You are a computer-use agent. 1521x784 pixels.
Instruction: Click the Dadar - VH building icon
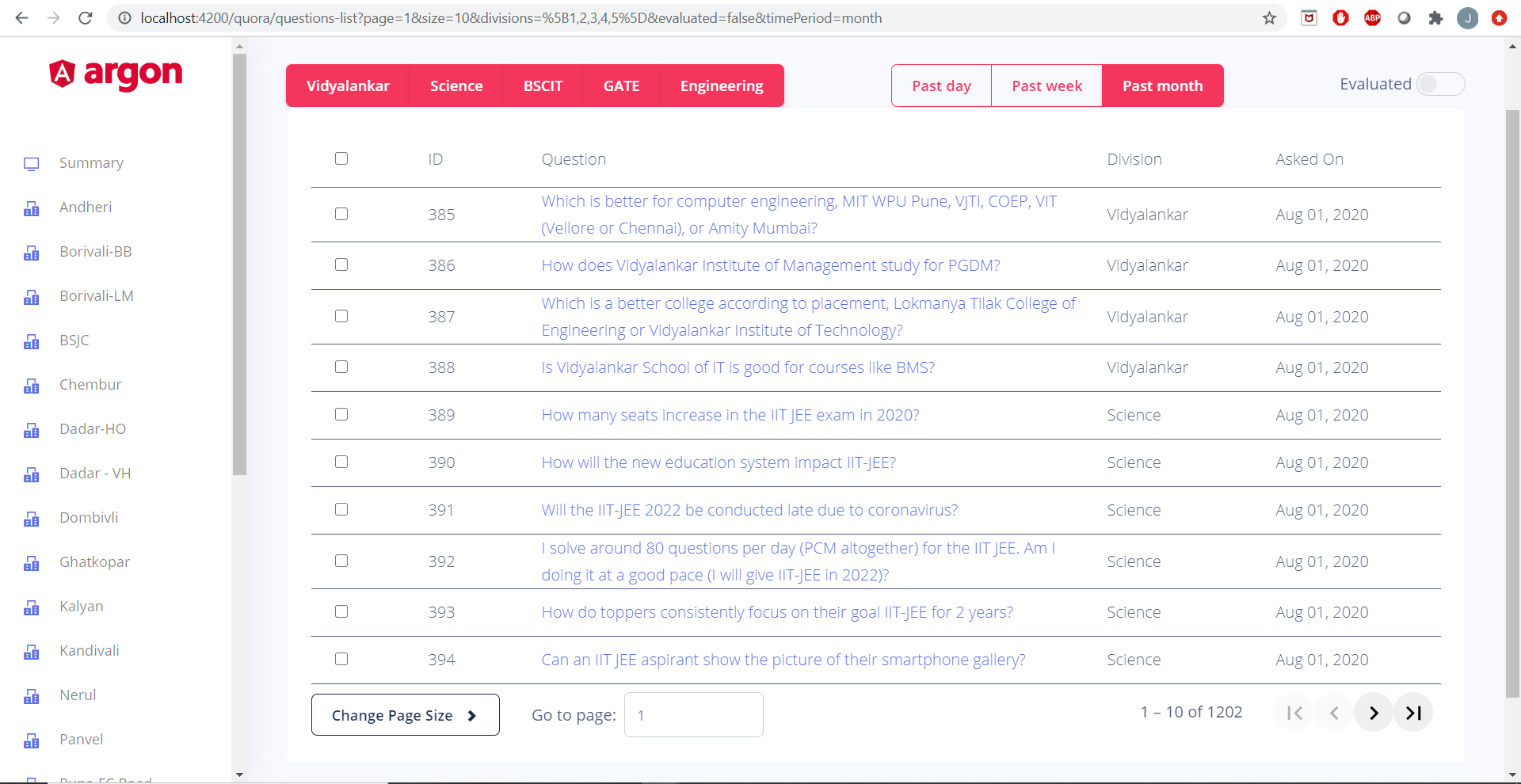(32, 474)
